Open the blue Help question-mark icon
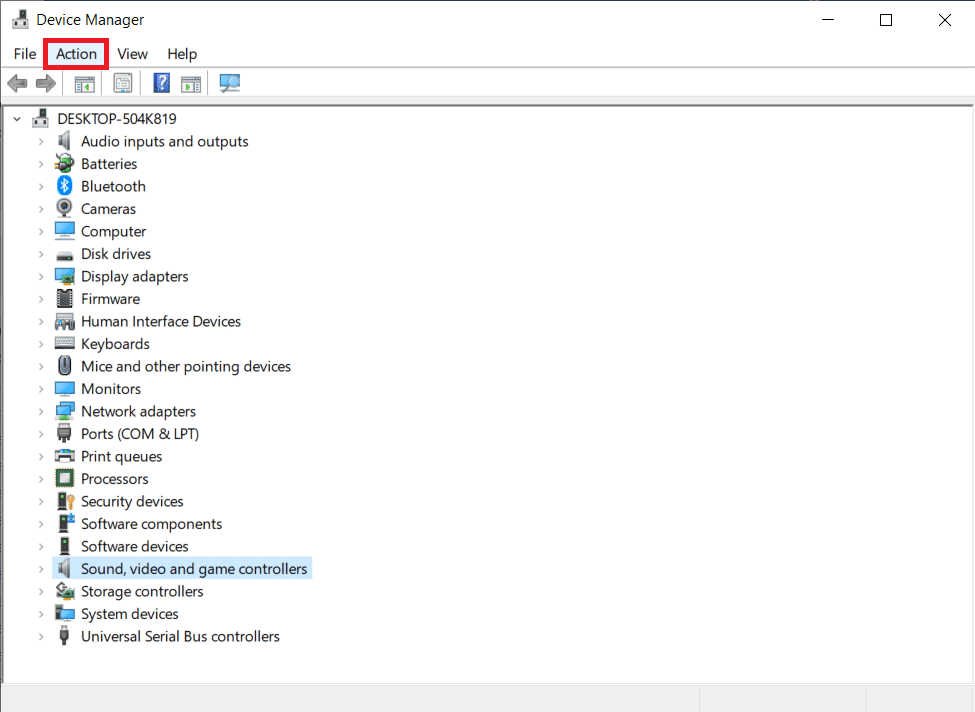The image size is (975, 712). point(162,83)
